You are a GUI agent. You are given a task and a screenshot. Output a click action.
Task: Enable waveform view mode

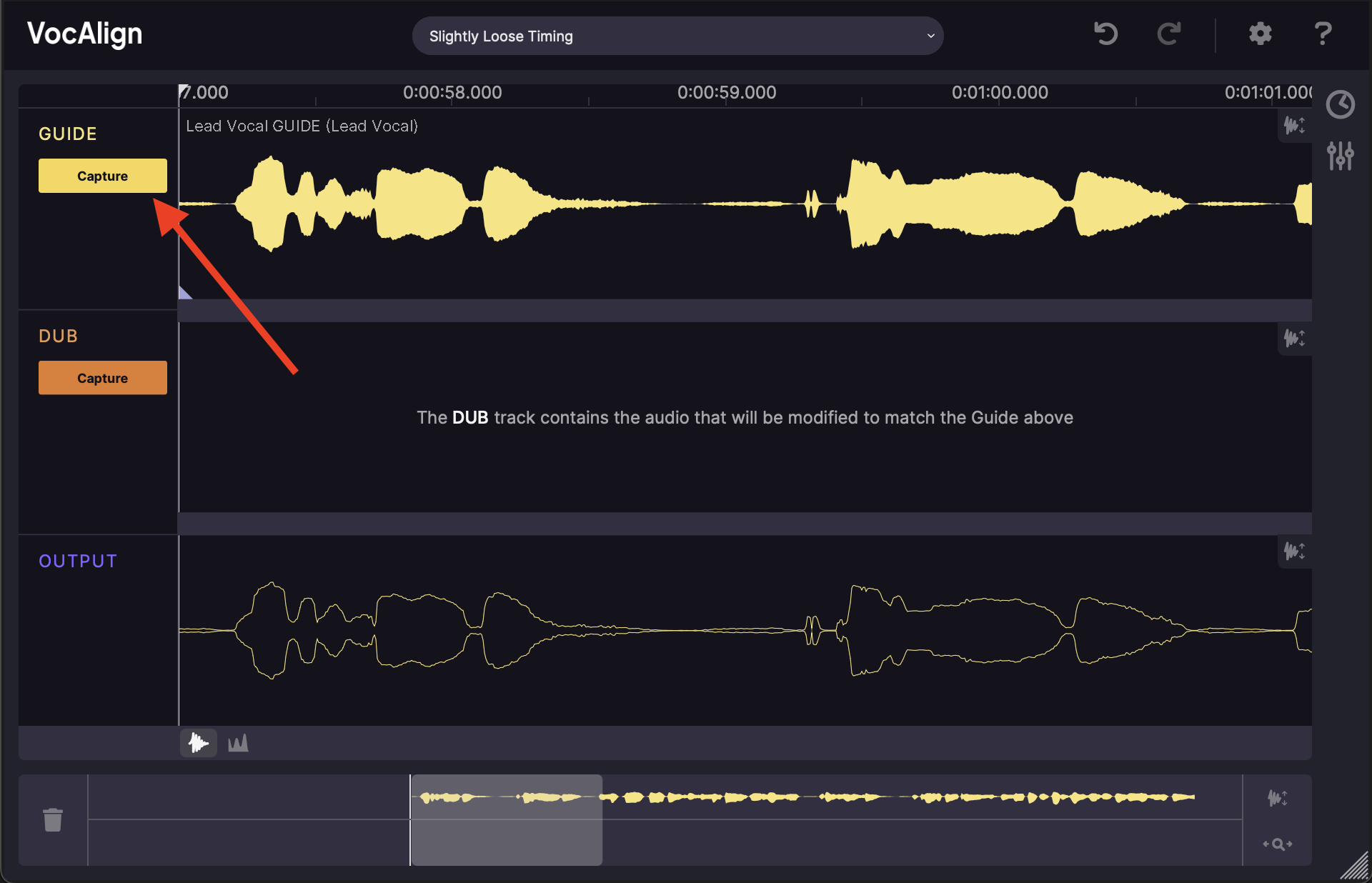click(x=198, y=743)
